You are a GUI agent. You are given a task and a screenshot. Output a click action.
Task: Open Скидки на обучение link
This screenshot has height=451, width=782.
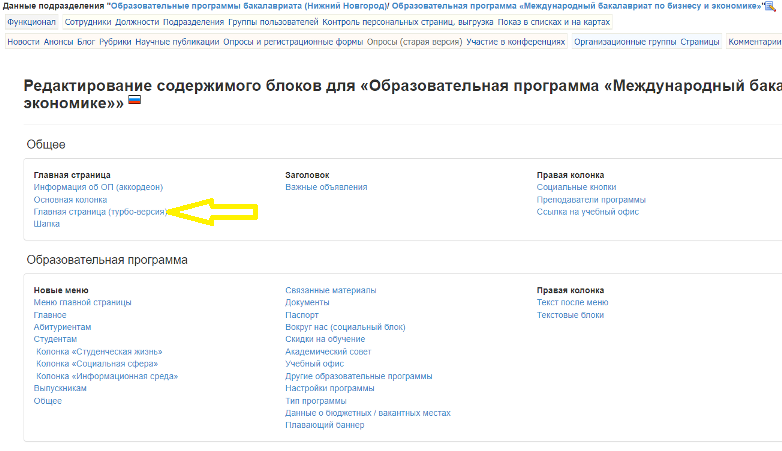(x=325, y=339)
